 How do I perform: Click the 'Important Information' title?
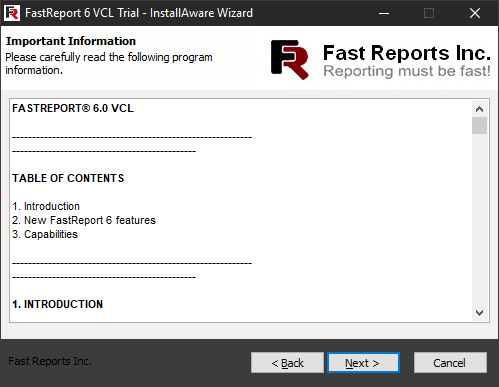71,41
